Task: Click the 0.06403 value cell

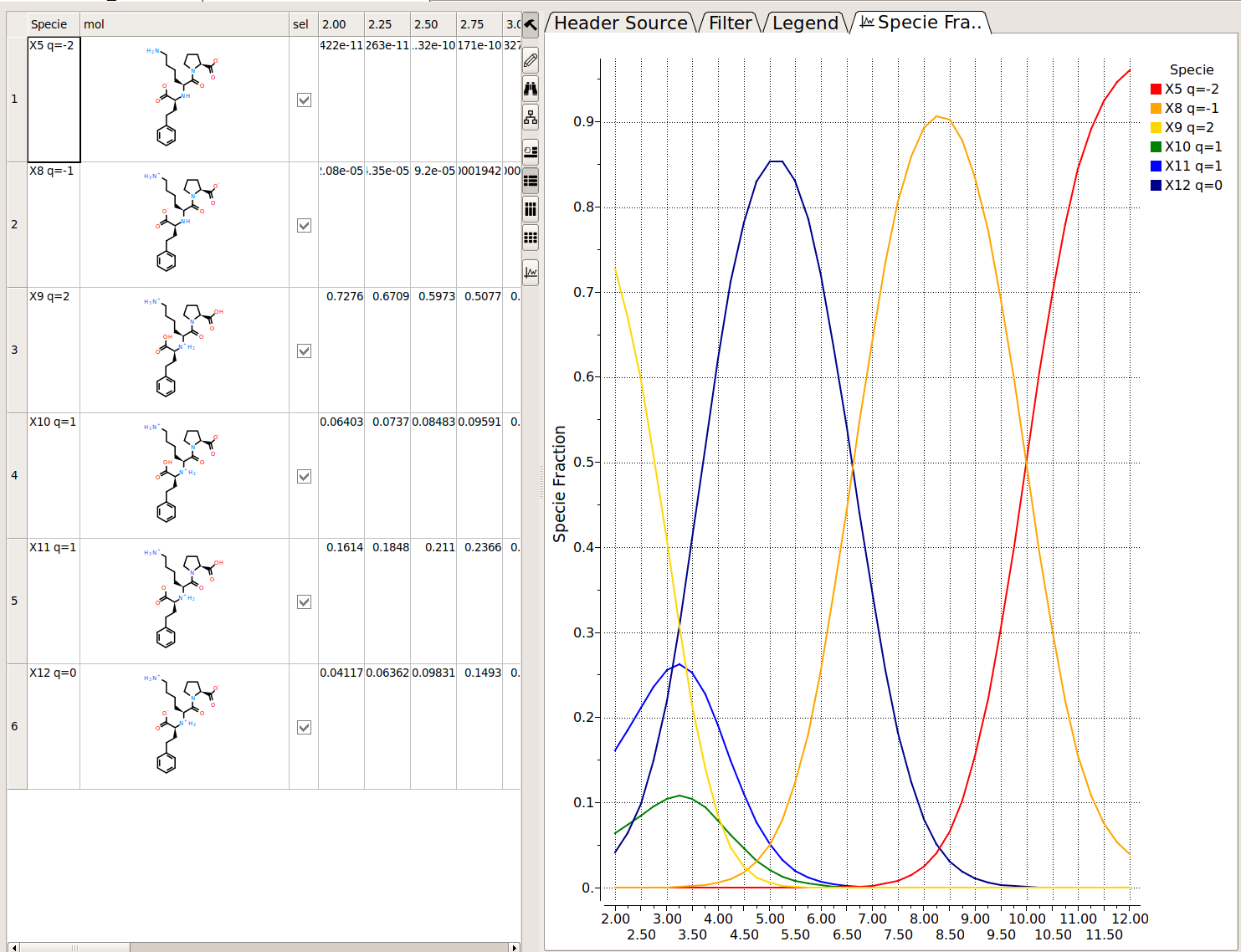Action: [x=341, y=476]
